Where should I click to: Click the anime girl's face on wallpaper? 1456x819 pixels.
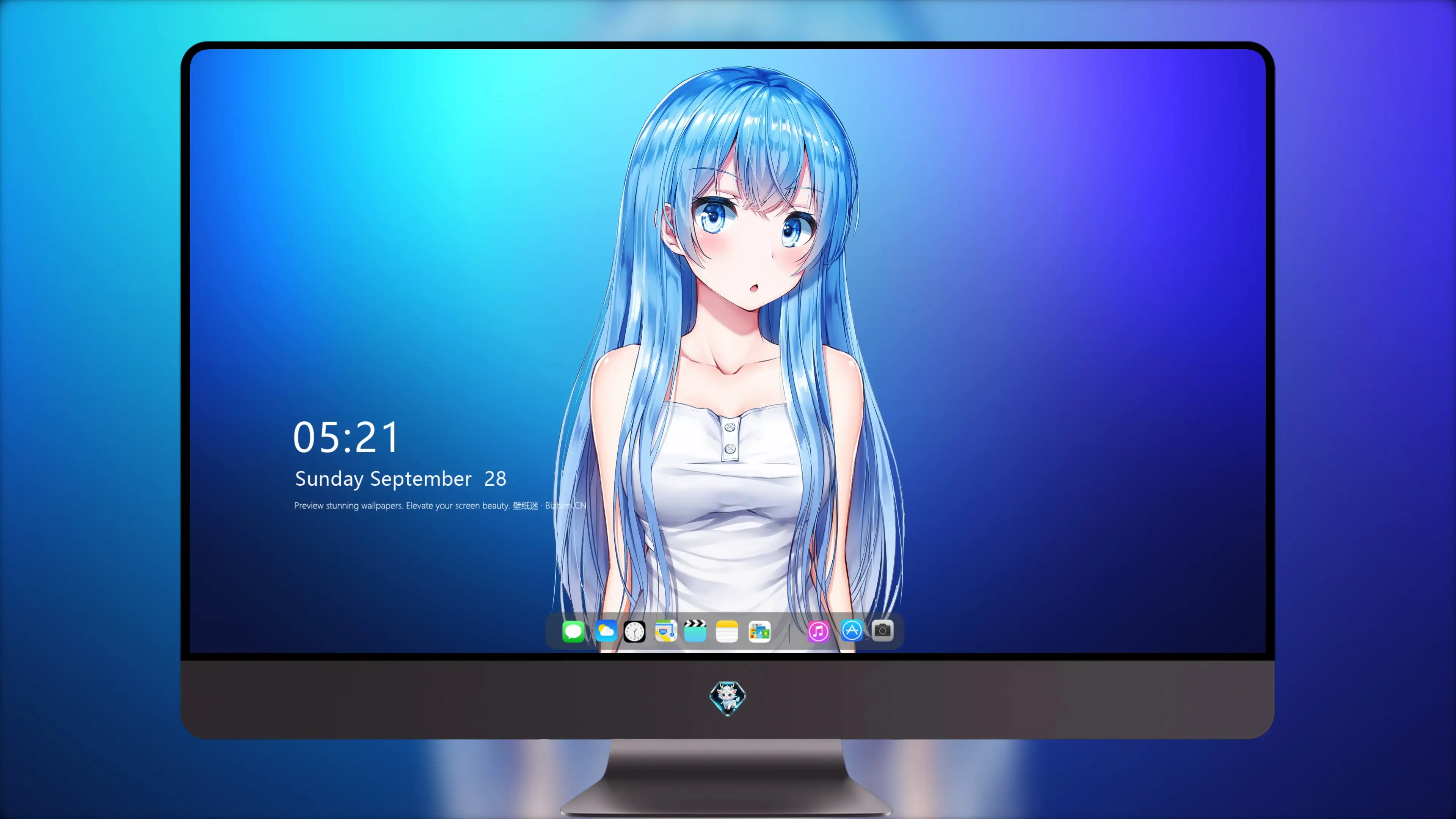[x=752, y=243]
